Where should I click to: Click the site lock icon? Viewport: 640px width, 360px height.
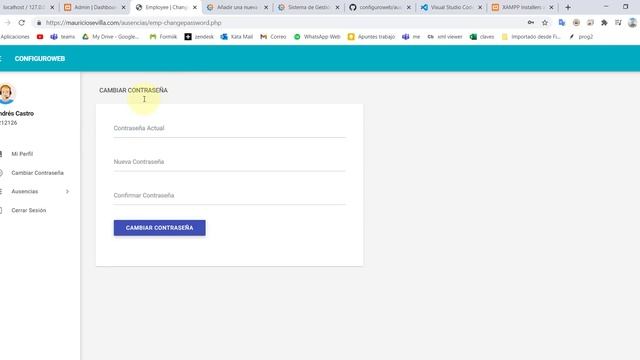click(x=39, y=23)
